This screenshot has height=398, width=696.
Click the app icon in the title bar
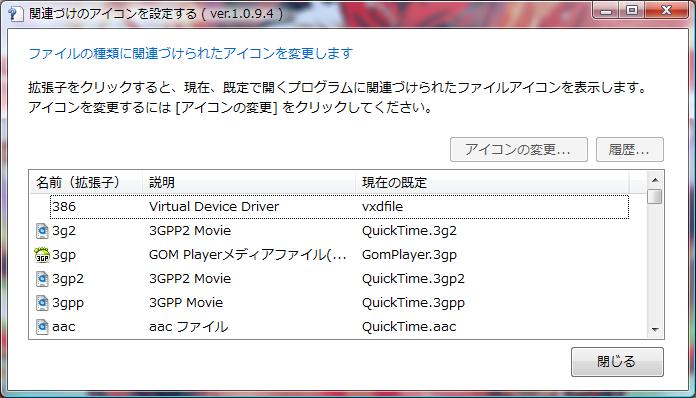pyautogui.click(x=16, y=13)
